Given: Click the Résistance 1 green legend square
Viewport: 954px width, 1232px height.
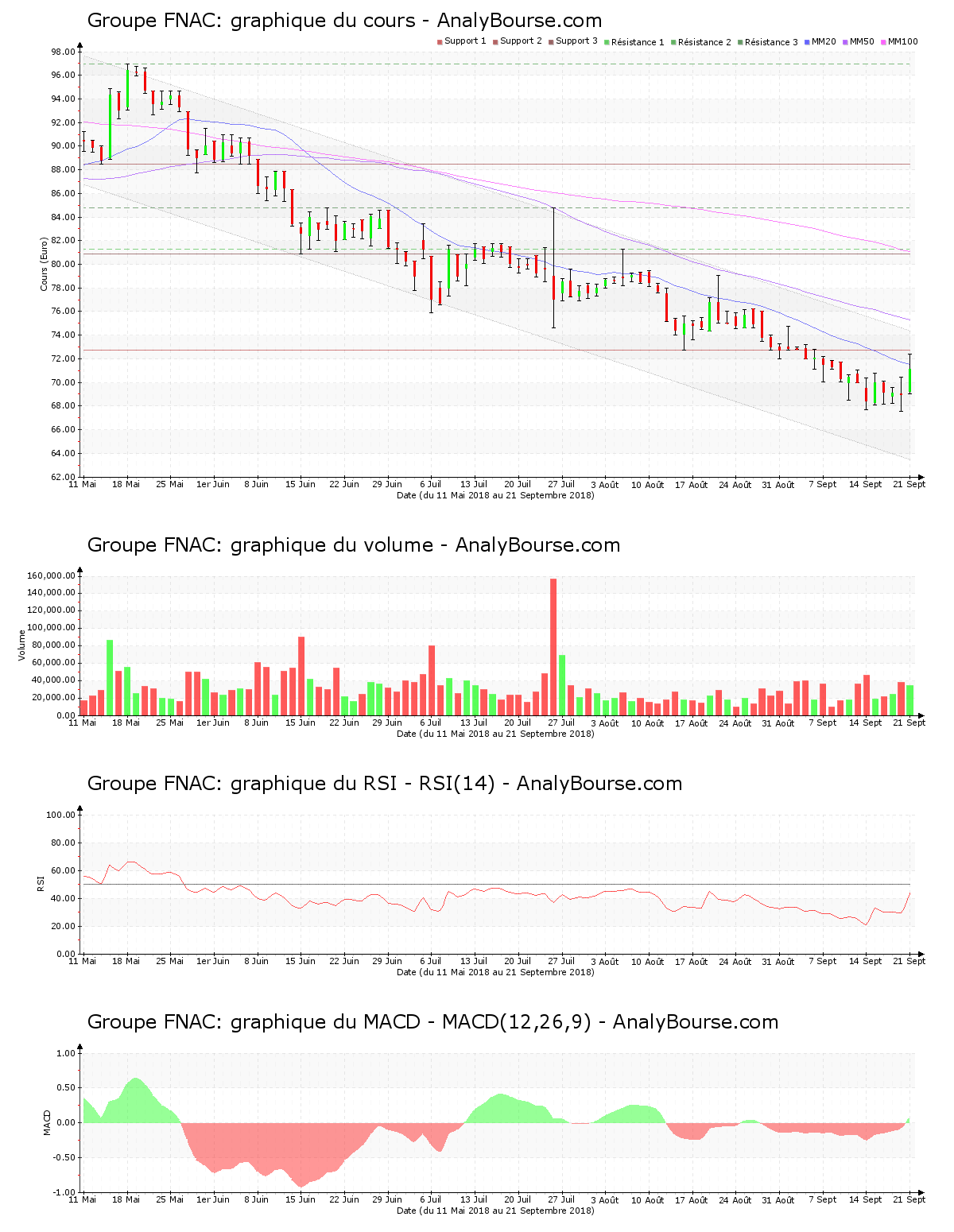Looking at the screenshot, I should point(607,42).
